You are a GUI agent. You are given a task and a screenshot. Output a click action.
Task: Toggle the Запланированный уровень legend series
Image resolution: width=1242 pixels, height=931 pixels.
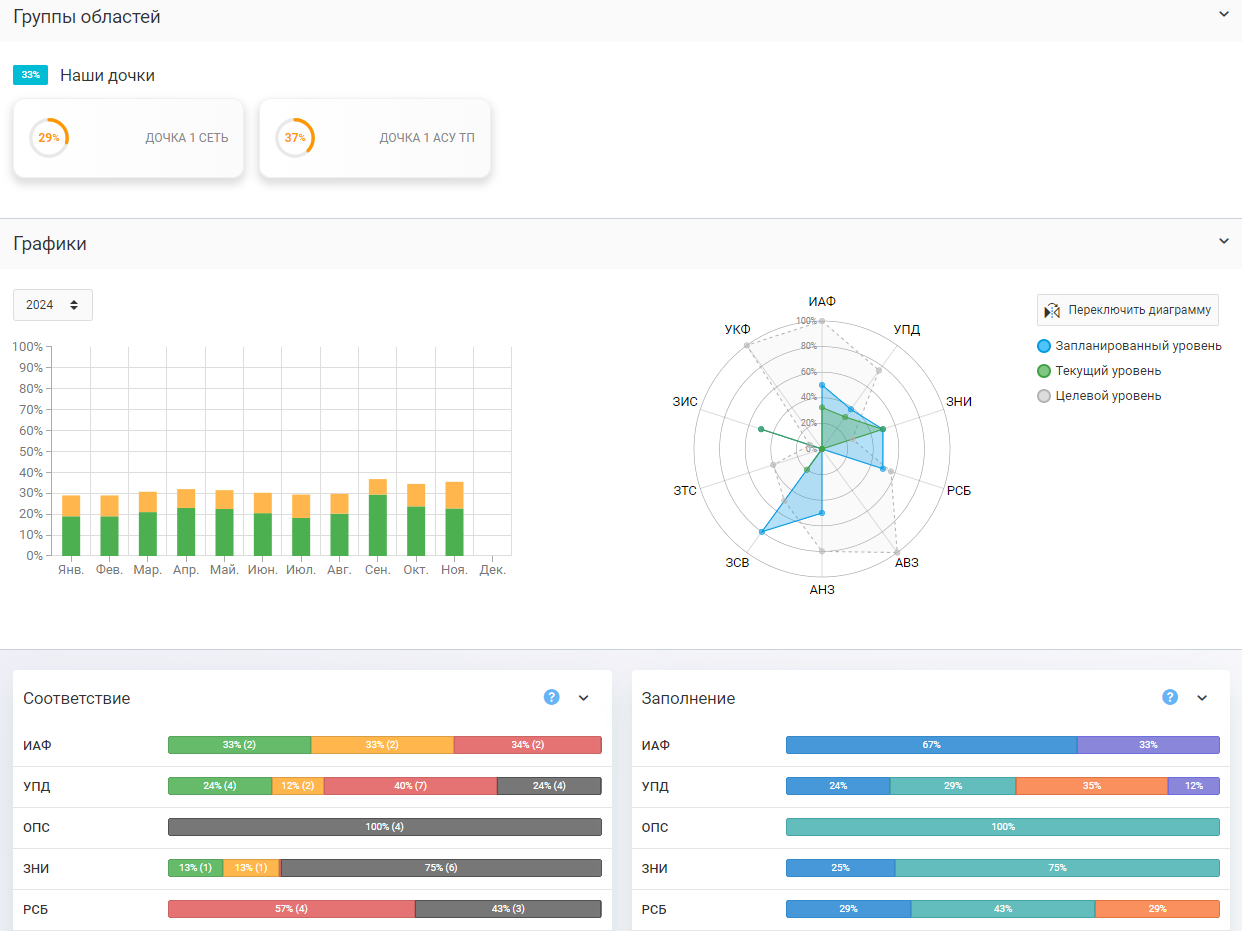coord(1129,346)
